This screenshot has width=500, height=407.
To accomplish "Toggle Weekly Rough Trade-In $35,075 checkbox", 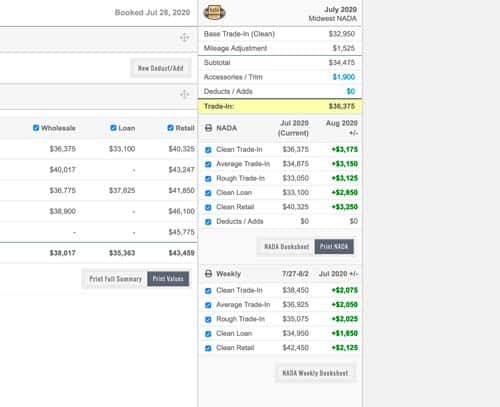I will click(x=208, y=319).
